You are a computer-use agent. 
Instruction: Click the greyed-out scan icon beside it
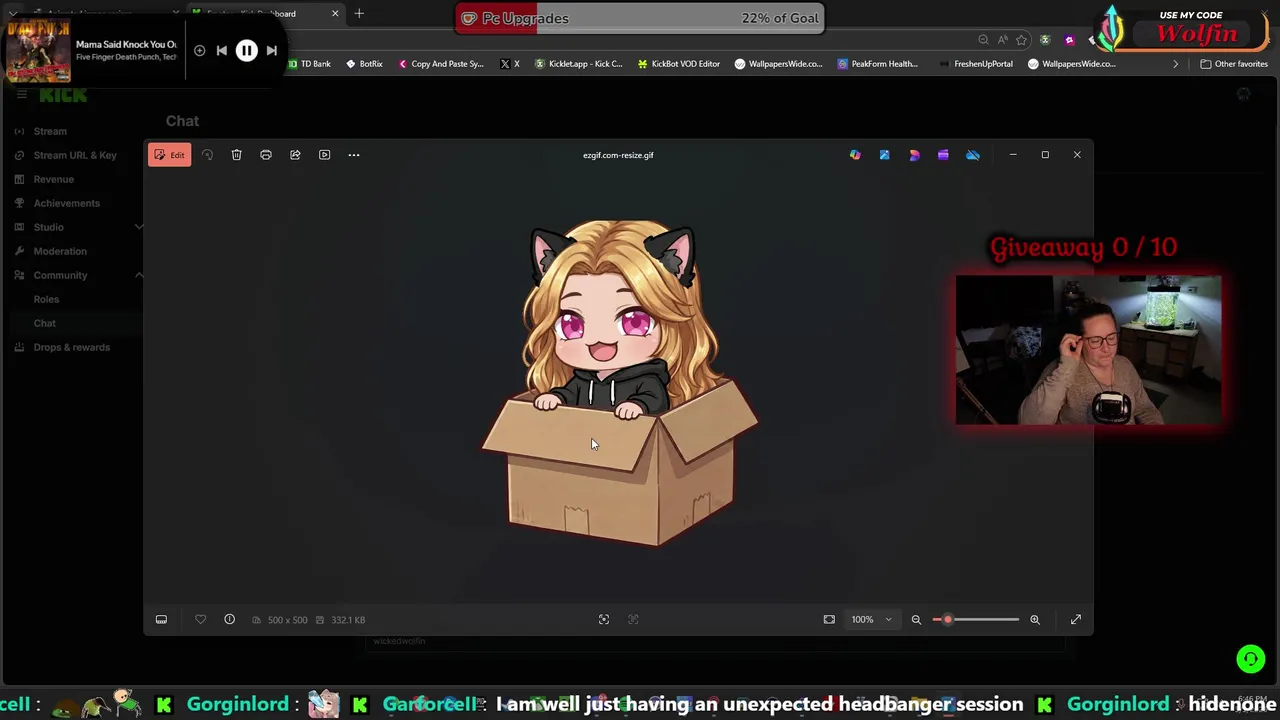click(633, 620)
